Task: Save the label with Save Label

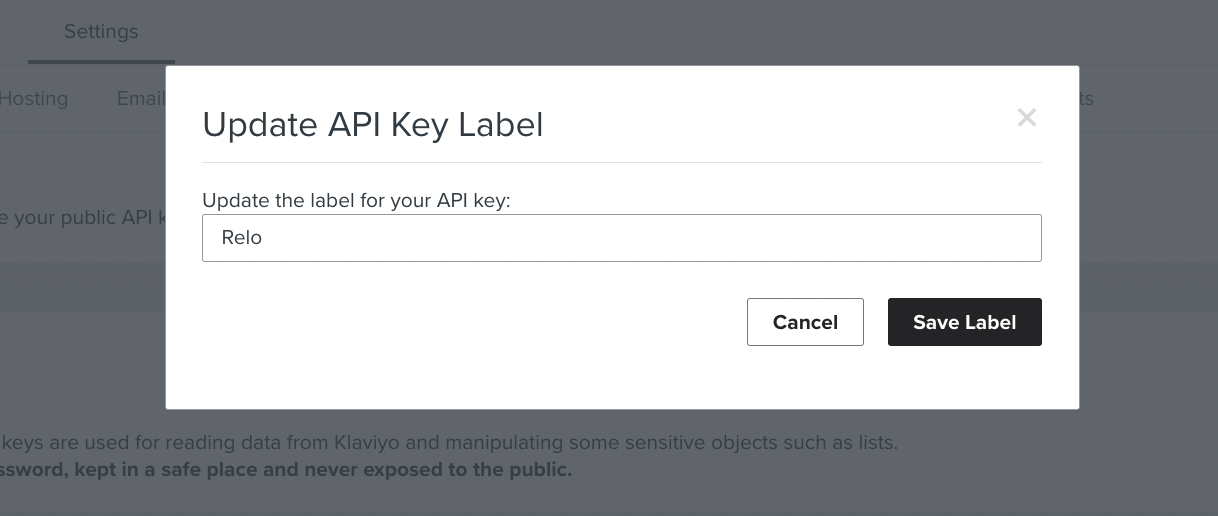Action: (964, 322)
